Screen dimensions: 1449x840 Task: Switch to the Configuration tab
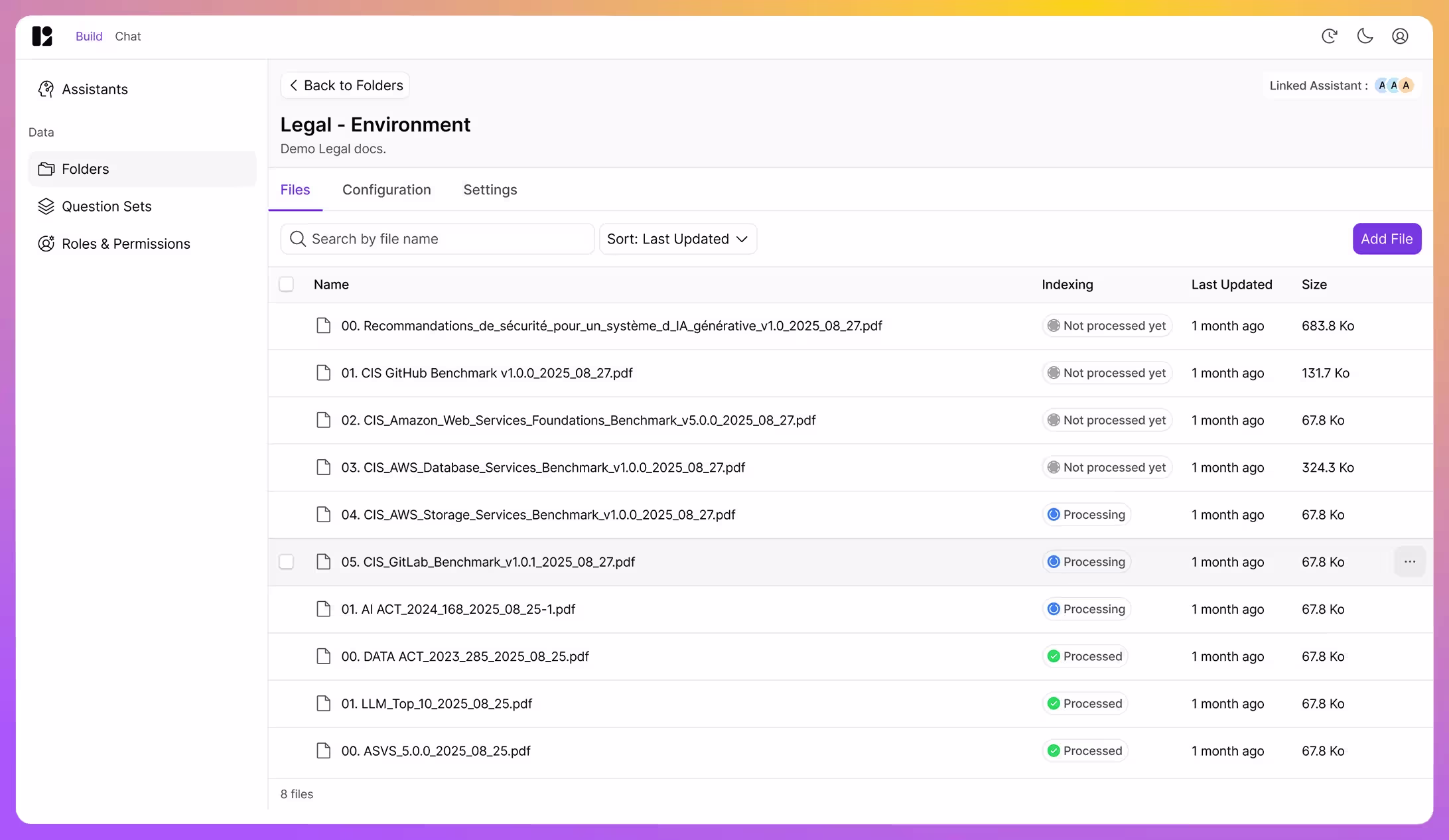tap(386, 190)
